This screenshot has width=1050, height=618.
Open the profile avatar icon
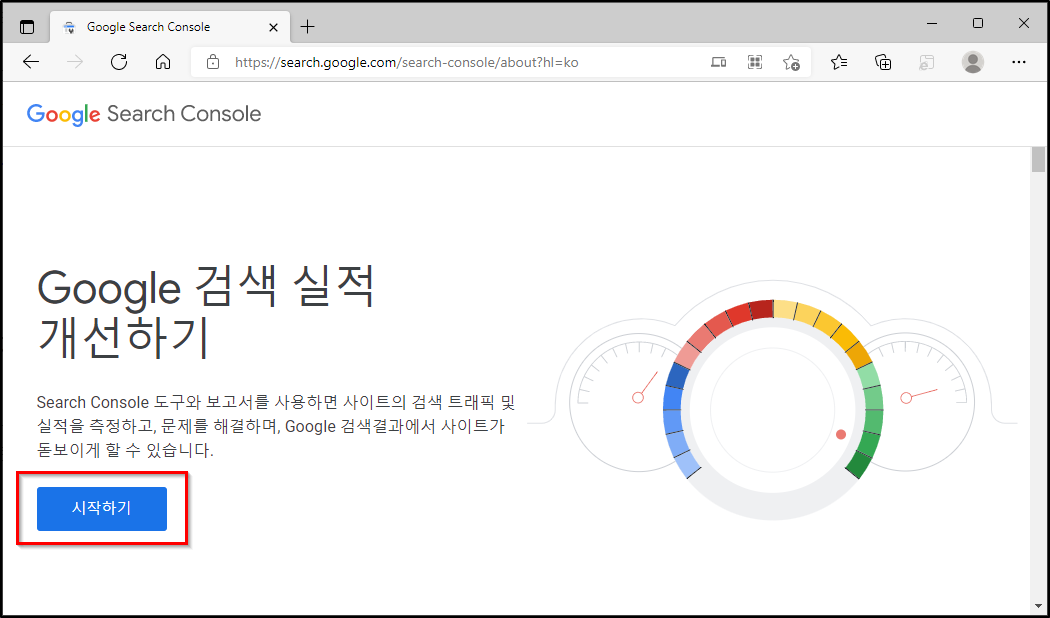[972, 62]
